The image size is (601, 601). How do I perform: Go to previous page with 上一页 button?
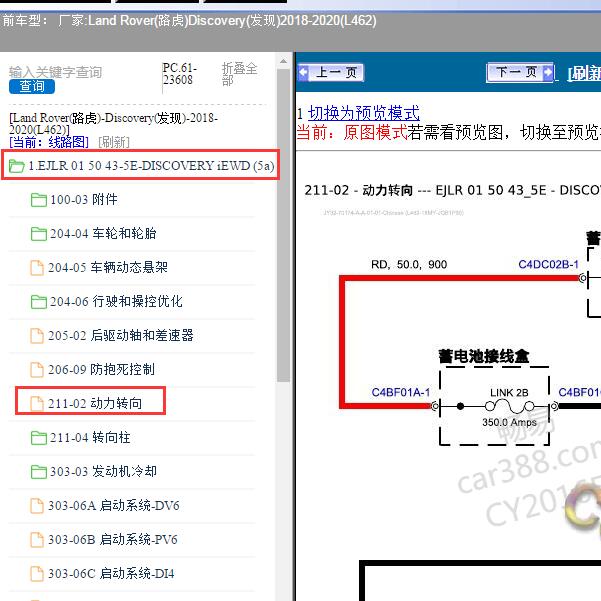point(330,72)
